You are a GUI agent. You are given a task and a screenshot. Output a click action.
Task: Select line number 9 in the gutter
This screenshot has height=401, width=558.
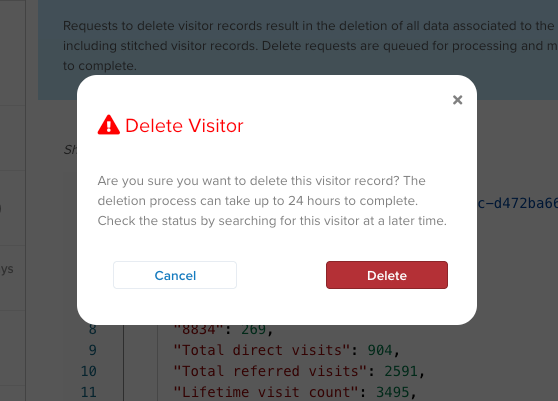click(x=93, y=350)
